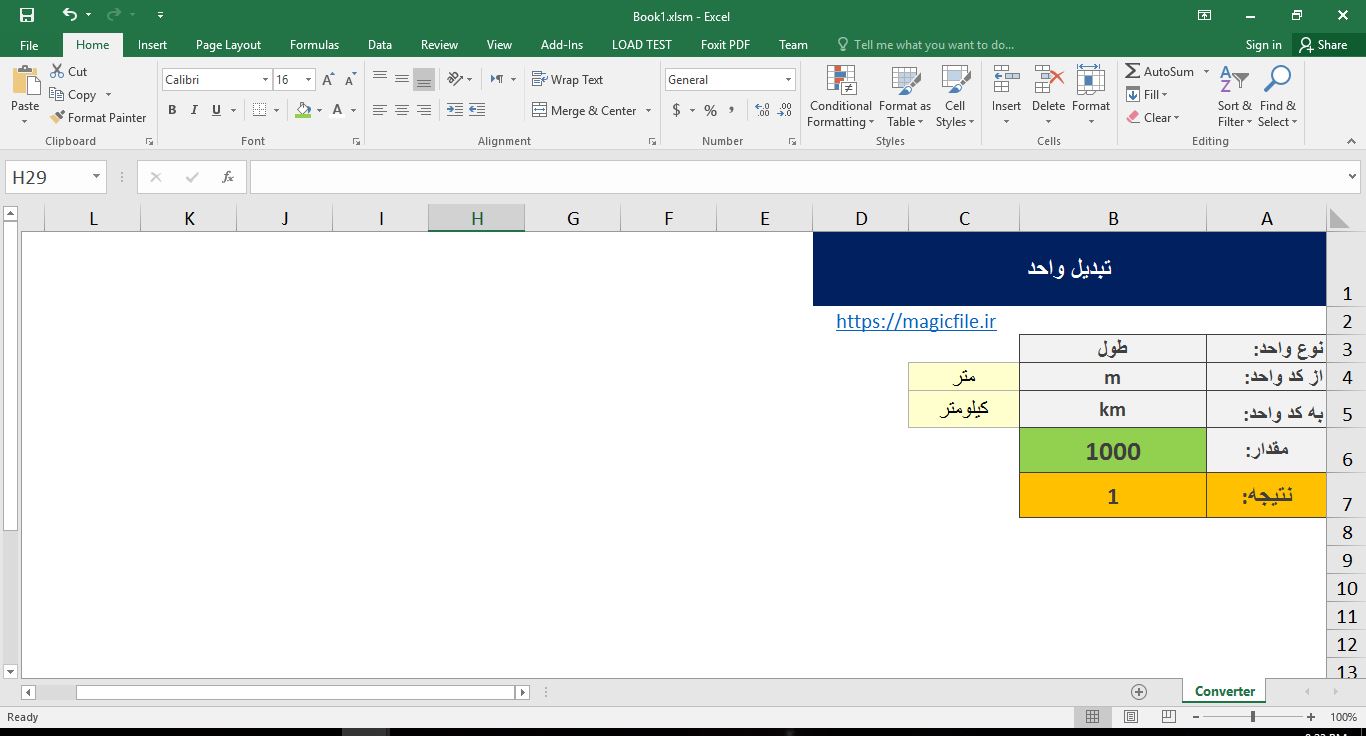
Task: Expand the Clear dropdown
Action: pyautogui.click(x=1177, y=118)
